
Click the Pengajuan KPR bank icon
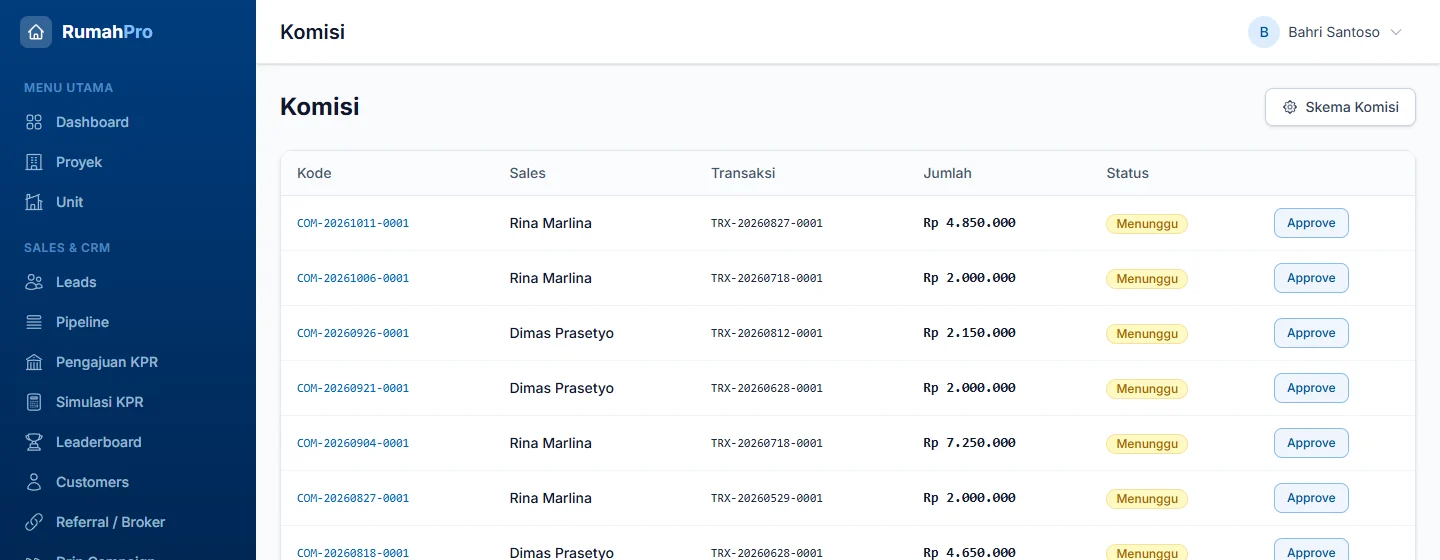34,362
